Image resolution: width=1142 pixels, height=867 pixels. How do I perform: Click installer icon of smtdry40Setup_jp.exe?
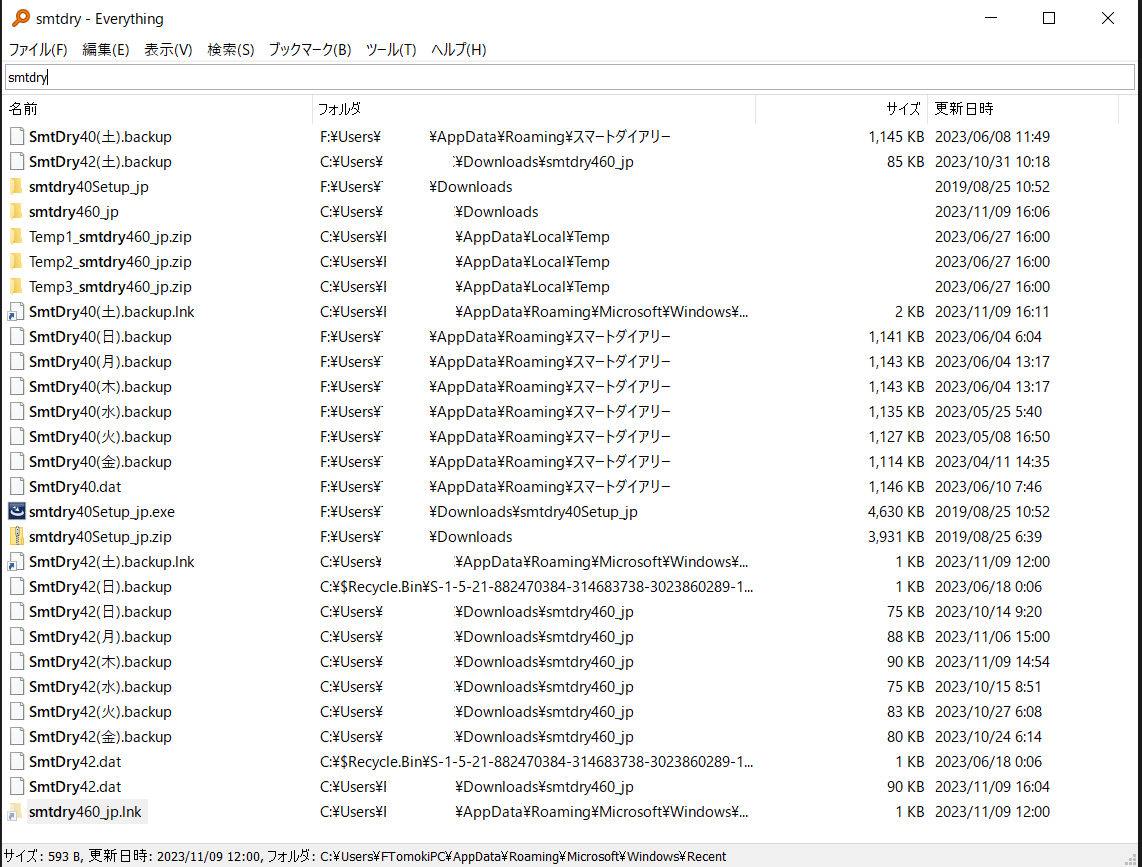click(x=17, y=511)
